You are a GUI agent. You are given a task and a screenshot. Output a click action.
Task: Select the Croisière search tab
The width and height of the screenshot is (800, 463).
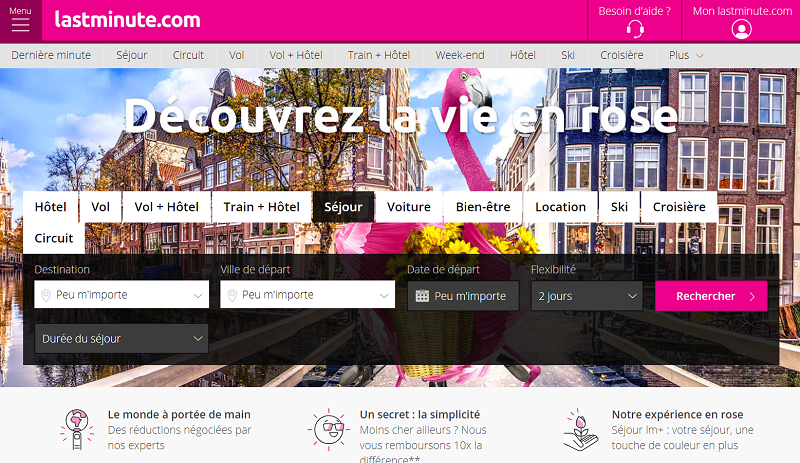tap(679, 207)
